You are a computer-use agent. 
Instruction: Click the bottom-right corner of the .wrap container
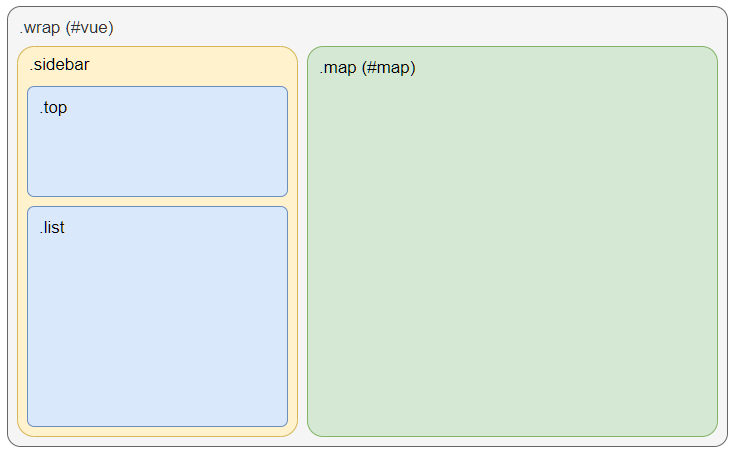[x=722, y=441]
